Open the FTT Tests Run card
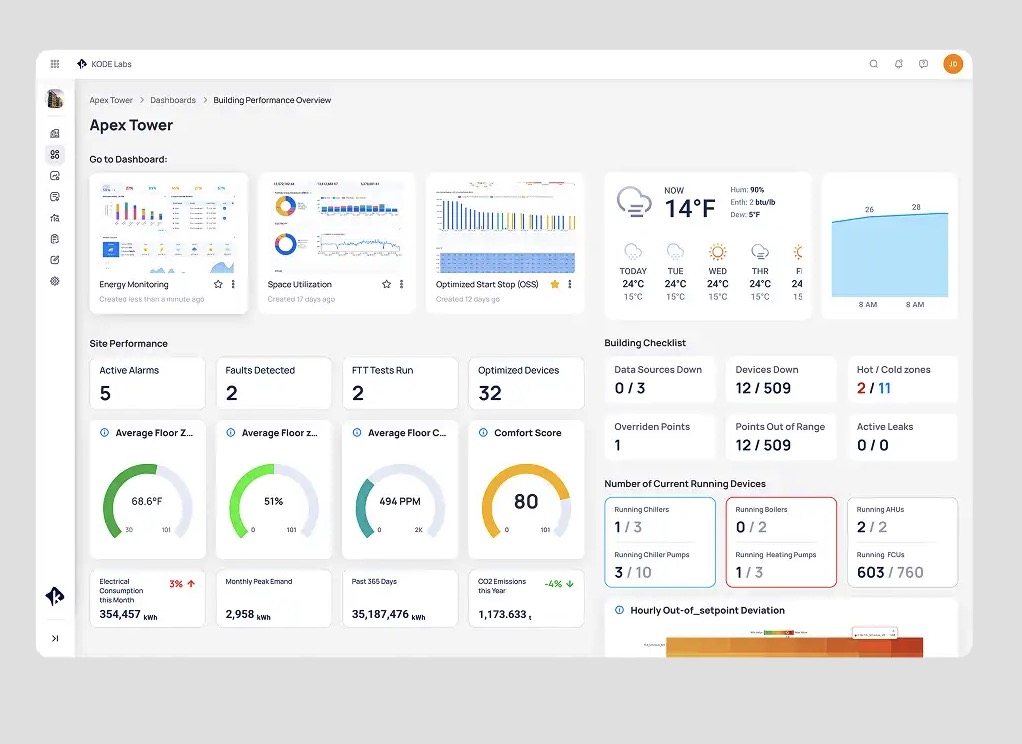Screen dimensions: 1022x744 coord(400,383)
